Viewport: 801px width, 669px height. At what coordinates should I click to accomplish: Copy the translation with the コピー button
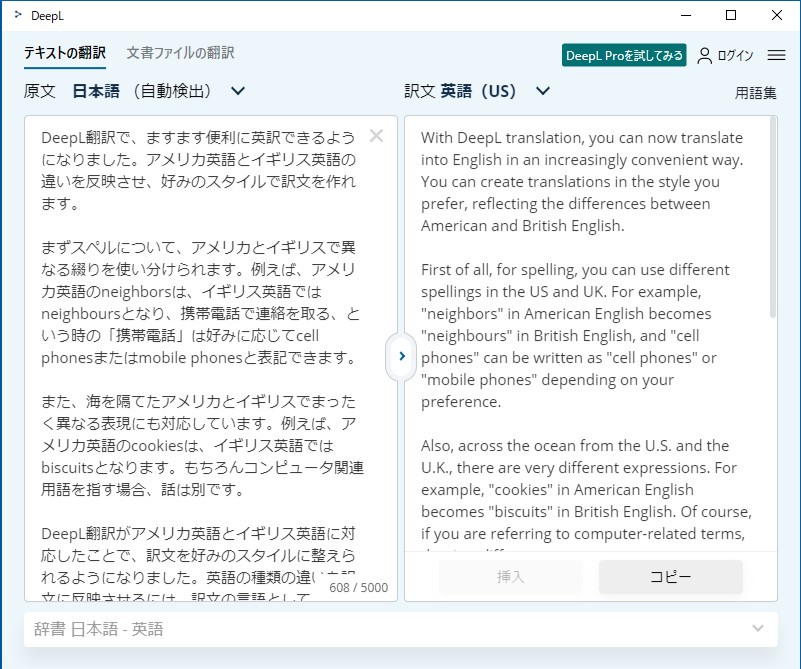click(670, 577)
